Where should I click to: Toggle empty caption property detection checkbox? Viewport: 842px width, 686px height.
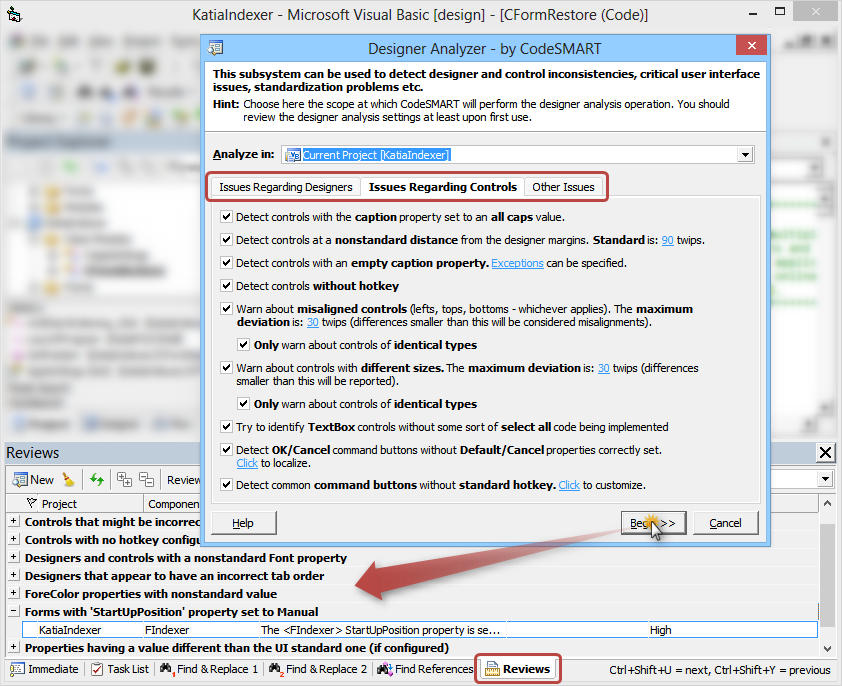click(x=227, y=263)
